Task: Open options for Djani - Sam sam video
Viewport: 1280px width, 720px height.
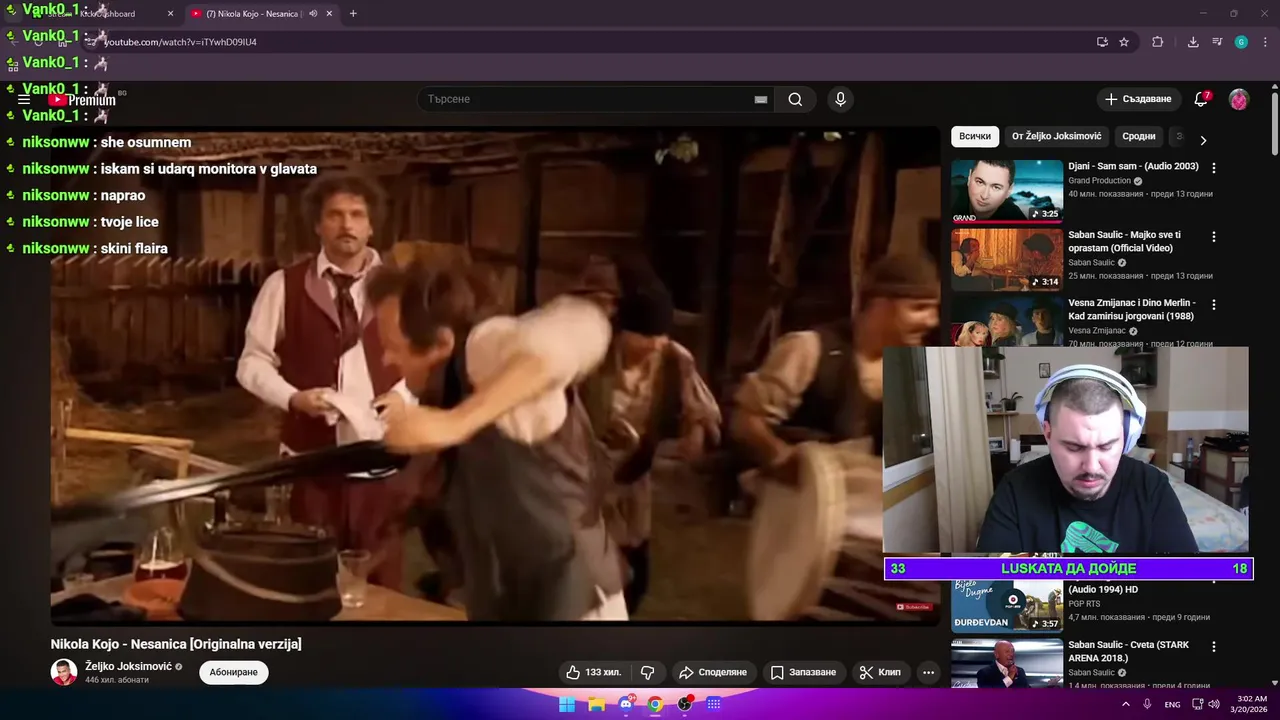Action: pos(1214,168)
